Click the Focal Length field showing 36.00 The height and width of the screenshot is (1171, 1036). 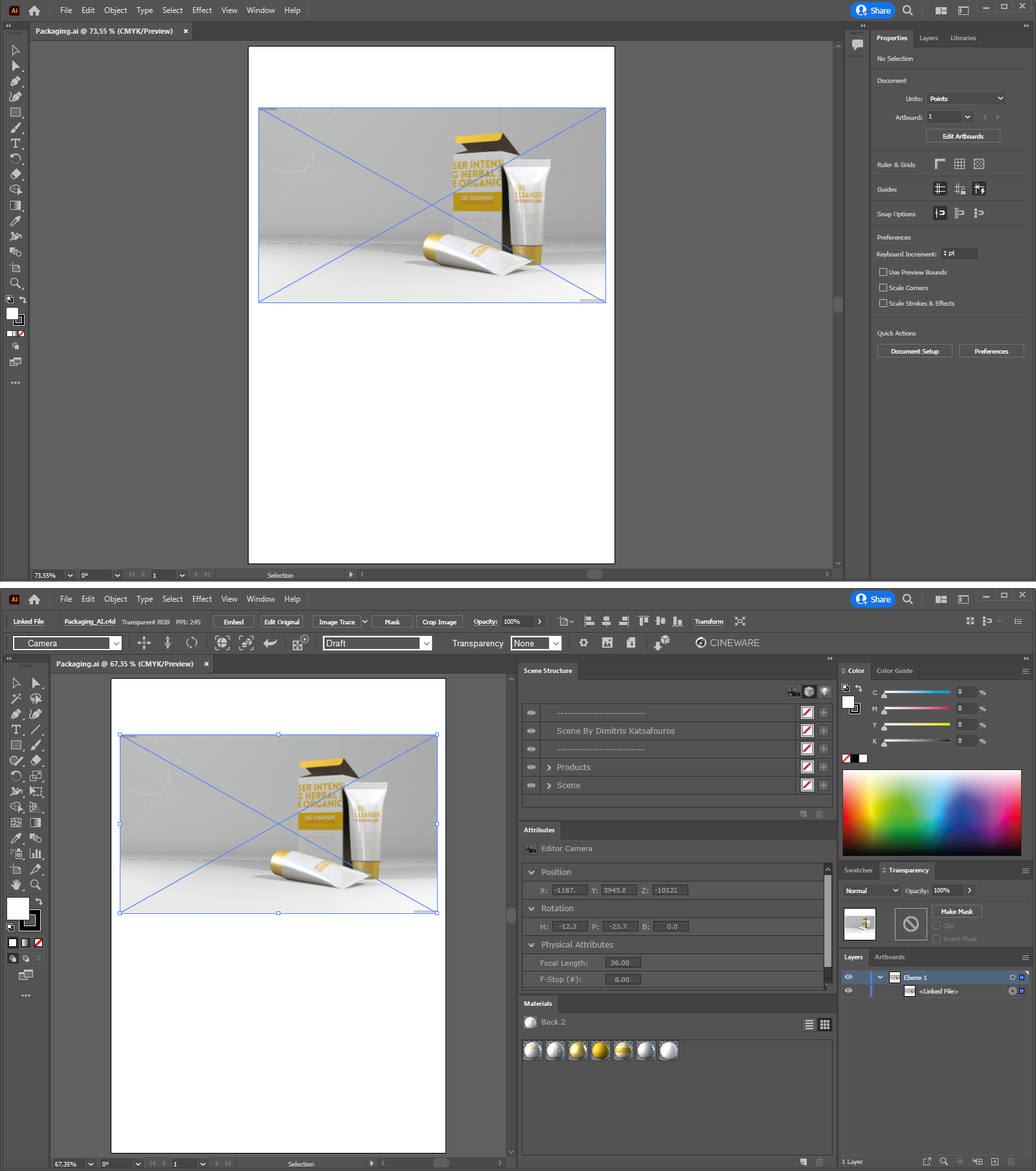623,963
